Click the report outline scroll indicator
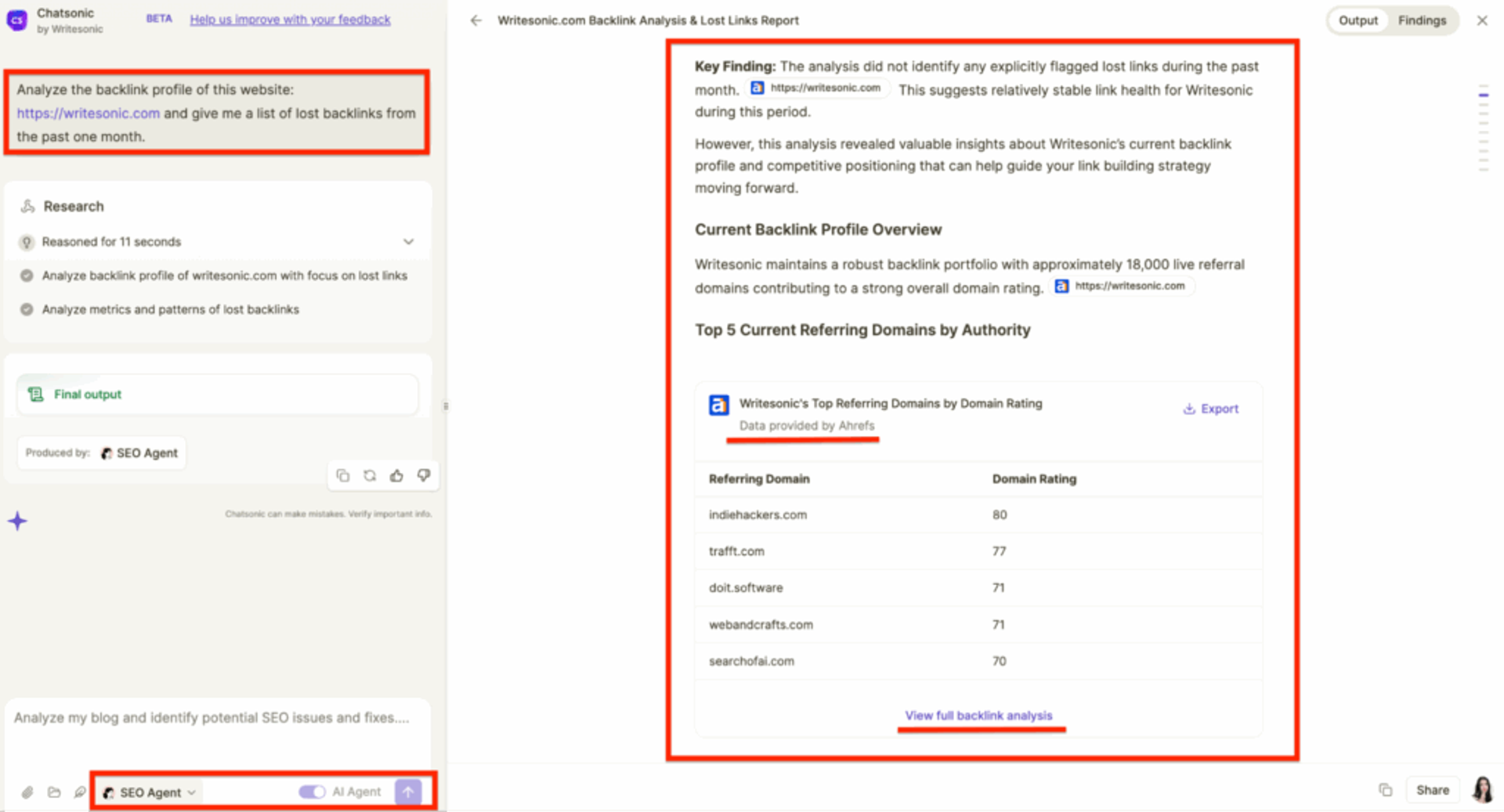This screenshot has height=812, width=1504. coord(1483,128)
